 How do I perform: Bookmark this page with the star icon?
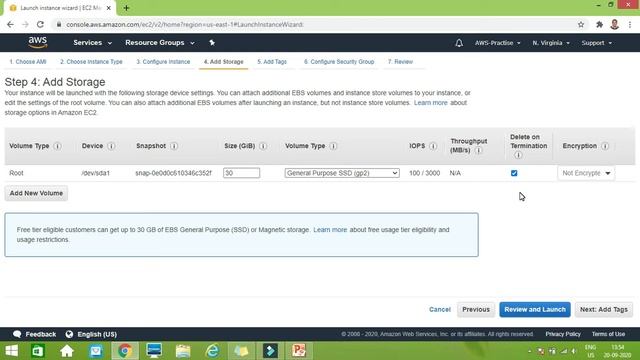(581, 24)
